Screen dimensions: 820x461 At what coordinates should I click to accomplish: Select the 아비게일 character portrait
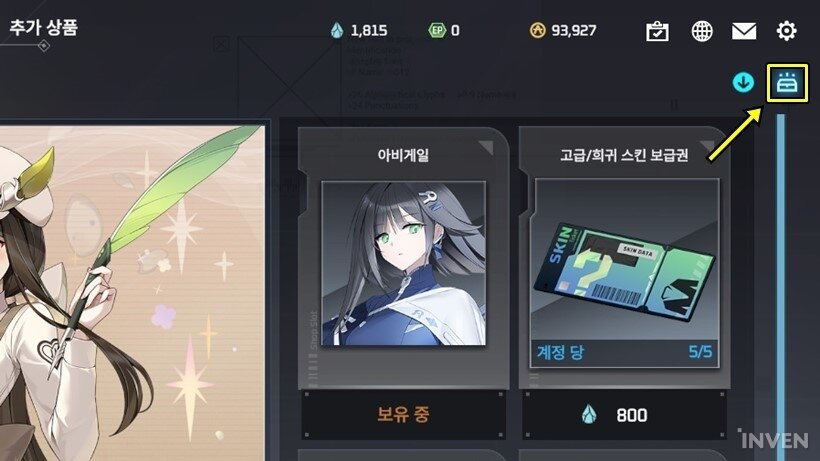tap(403, 263)
